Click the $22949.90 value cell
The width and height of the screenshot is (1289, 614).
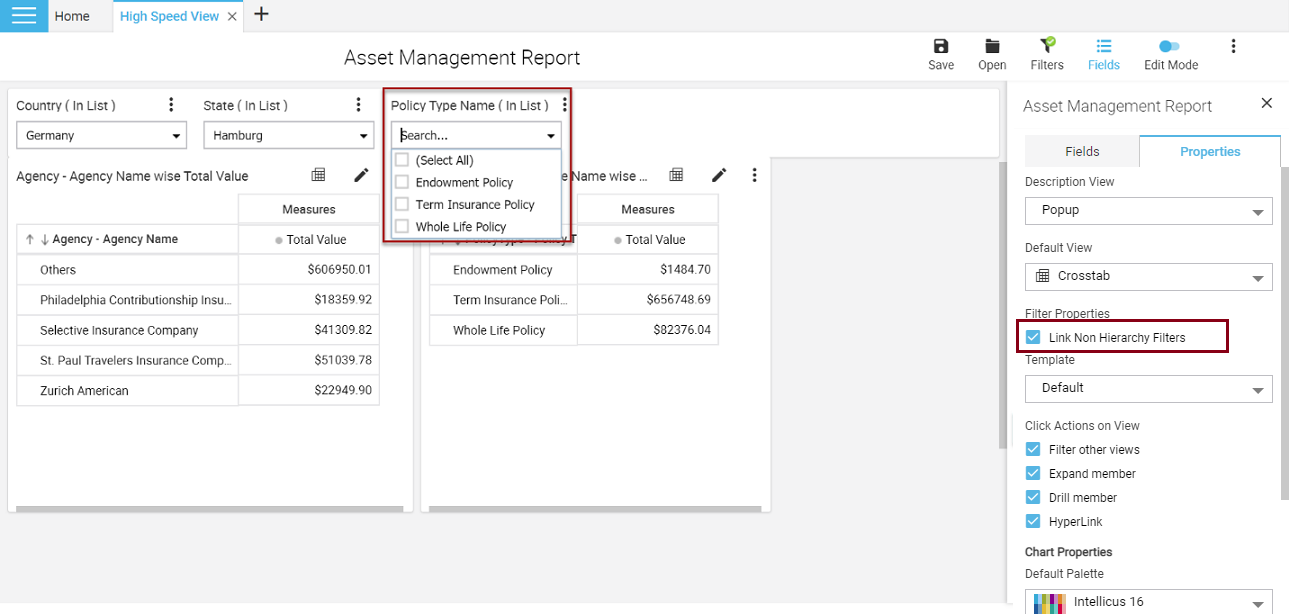309,390
